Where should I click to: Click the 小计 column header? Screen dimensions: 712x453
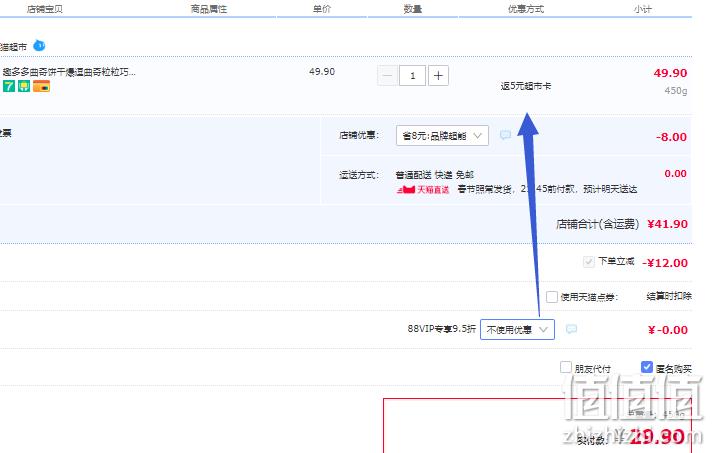click(x=643, y=9)
